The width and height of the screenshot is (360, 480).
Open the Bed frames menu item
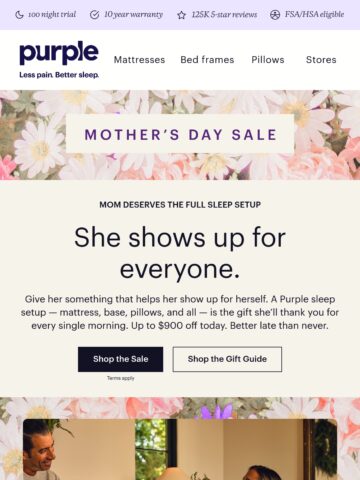click(x=207, y=60)
